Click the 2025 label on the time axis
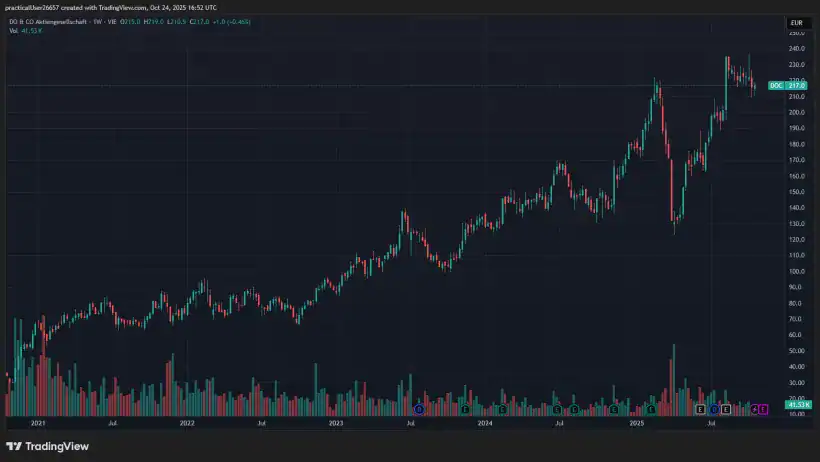Viewport: 820px width, 462px height. click(634, 424)
